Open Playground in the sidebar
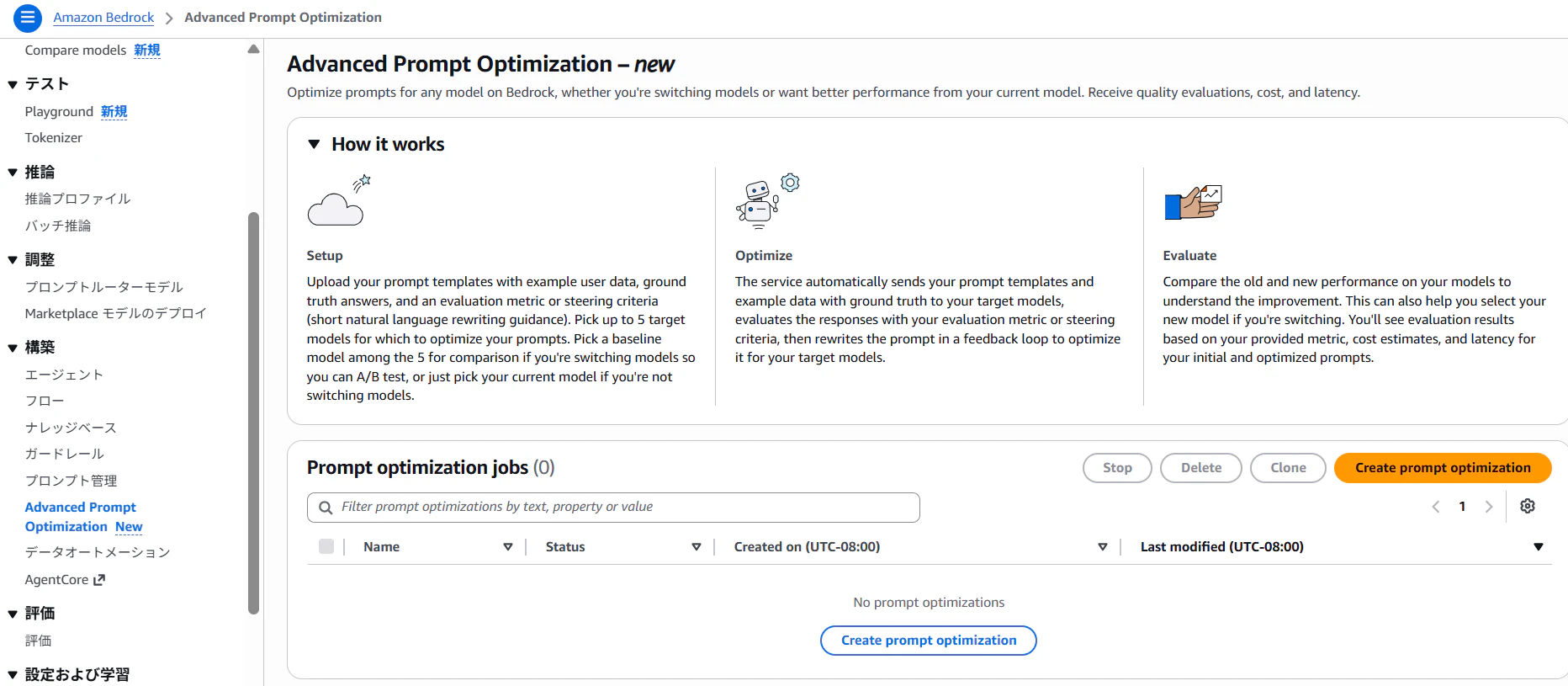1568x686 pixels. pyautogui.click(x=59, y=112)
